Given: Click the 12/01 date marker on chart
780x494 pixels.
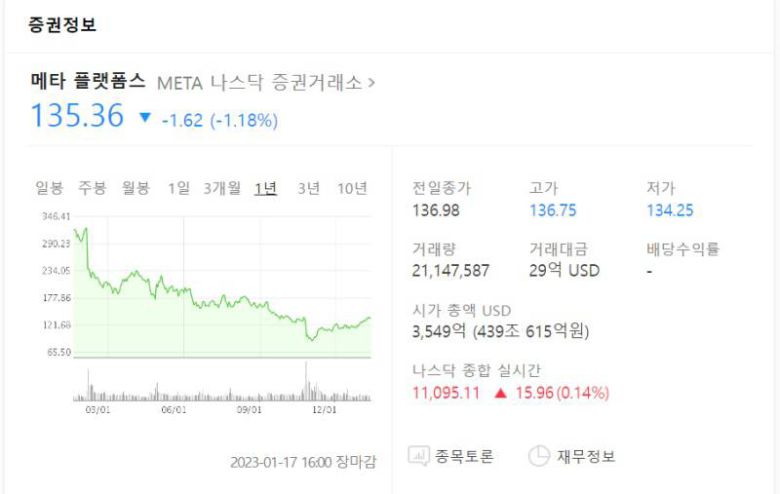Looking at the screenshot, I should tap(324, 408).
